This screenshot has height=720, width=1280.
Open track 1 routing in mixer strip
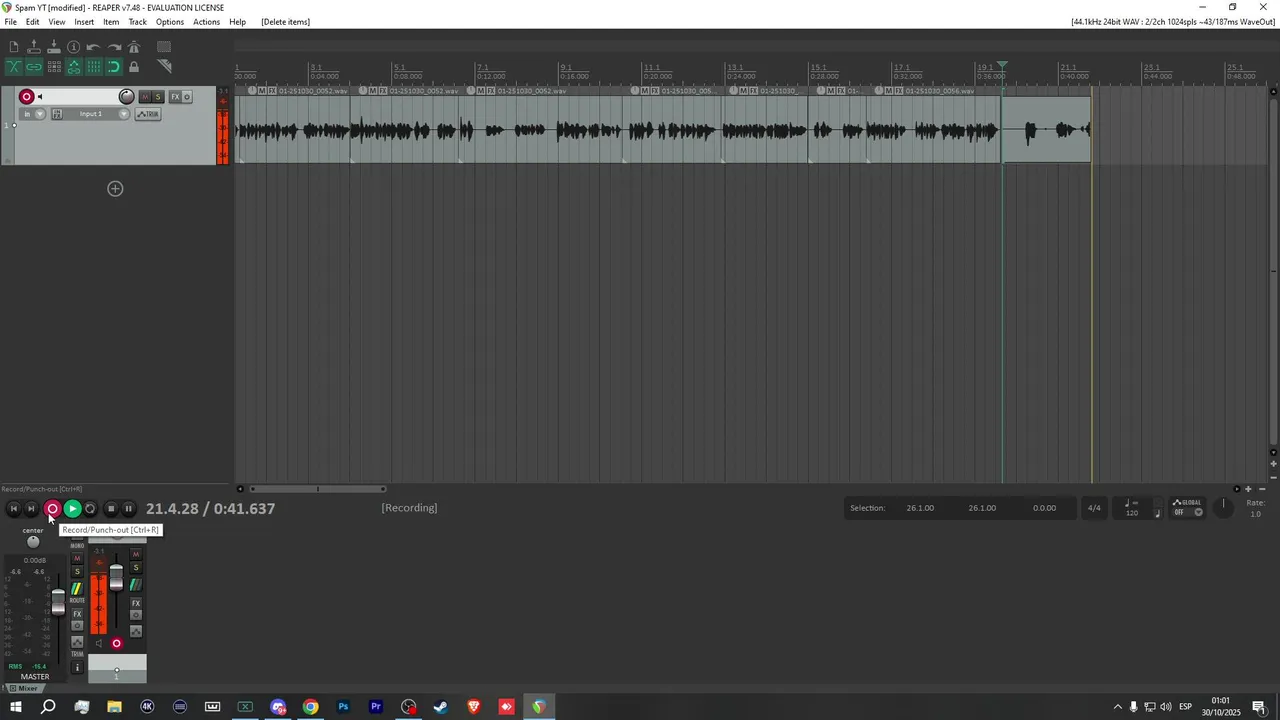coord(136,585)
